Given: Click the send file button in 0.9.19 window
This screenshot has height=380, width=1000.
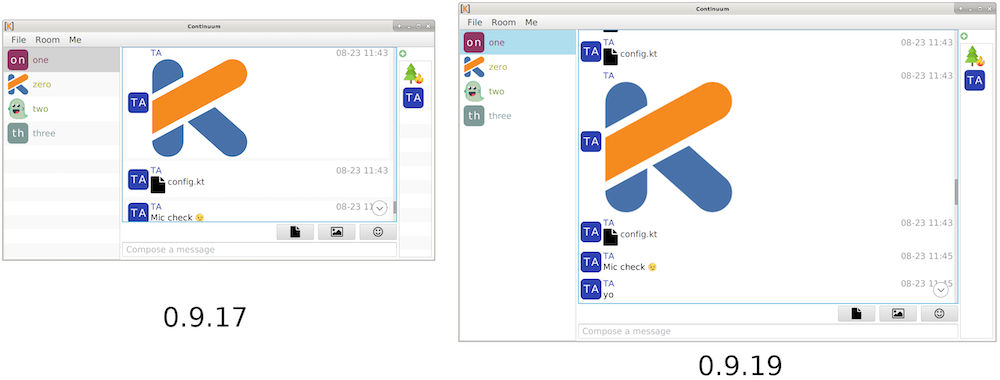Looking at the screenshot, I should pyautogui.click(x=857, y=313).
